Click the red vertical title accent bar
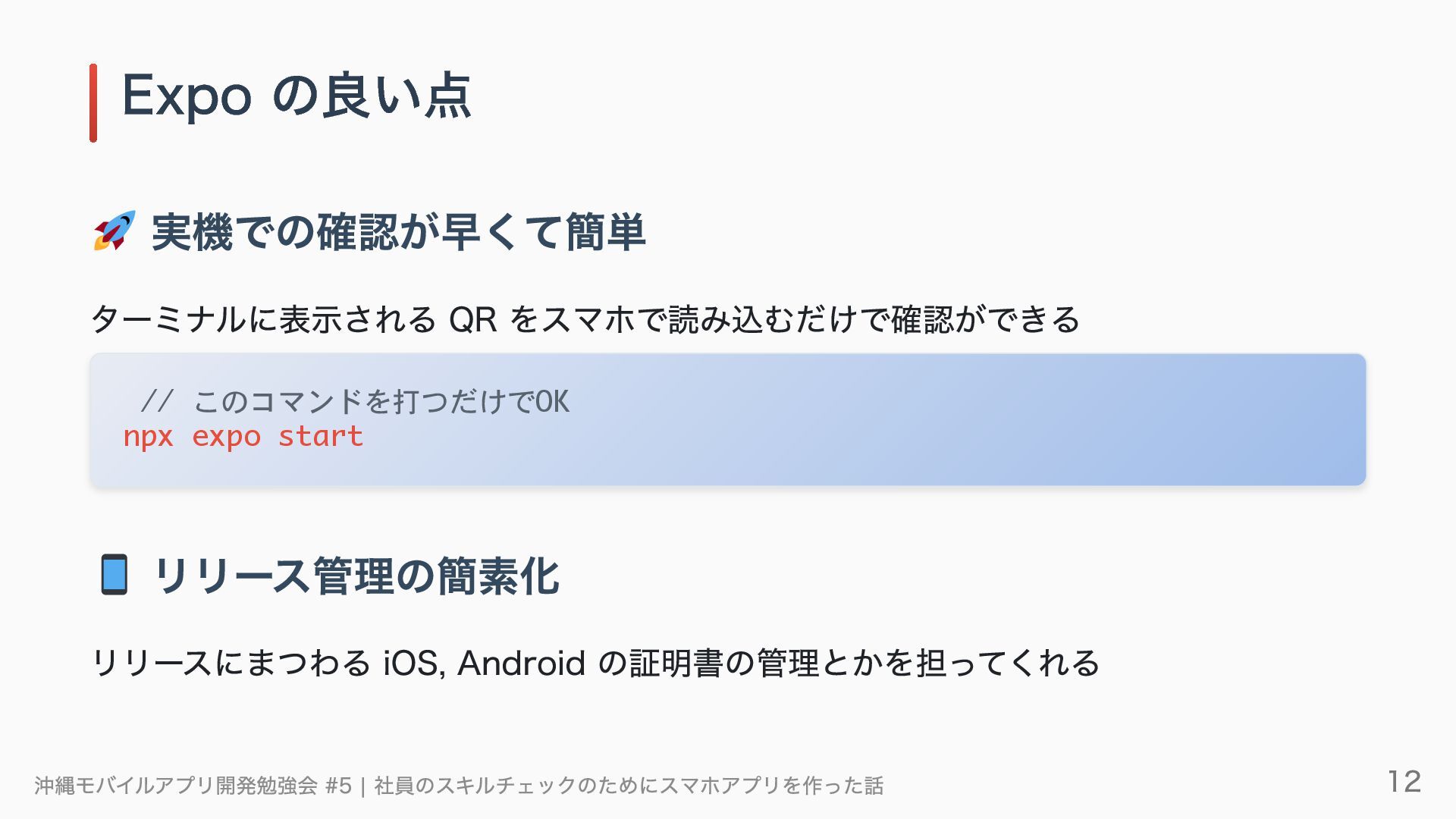 (x=93, y=102)
